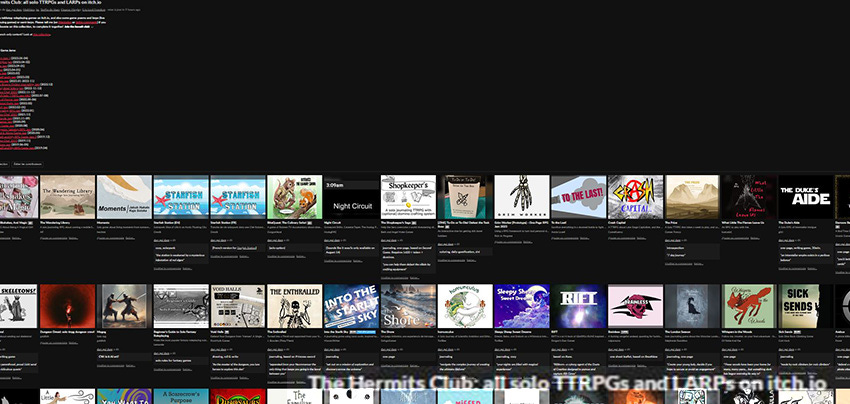This screenshot has height=404, width=850.
Task: Open The Shore cover thumbnail
Action: tap(408, 306)
